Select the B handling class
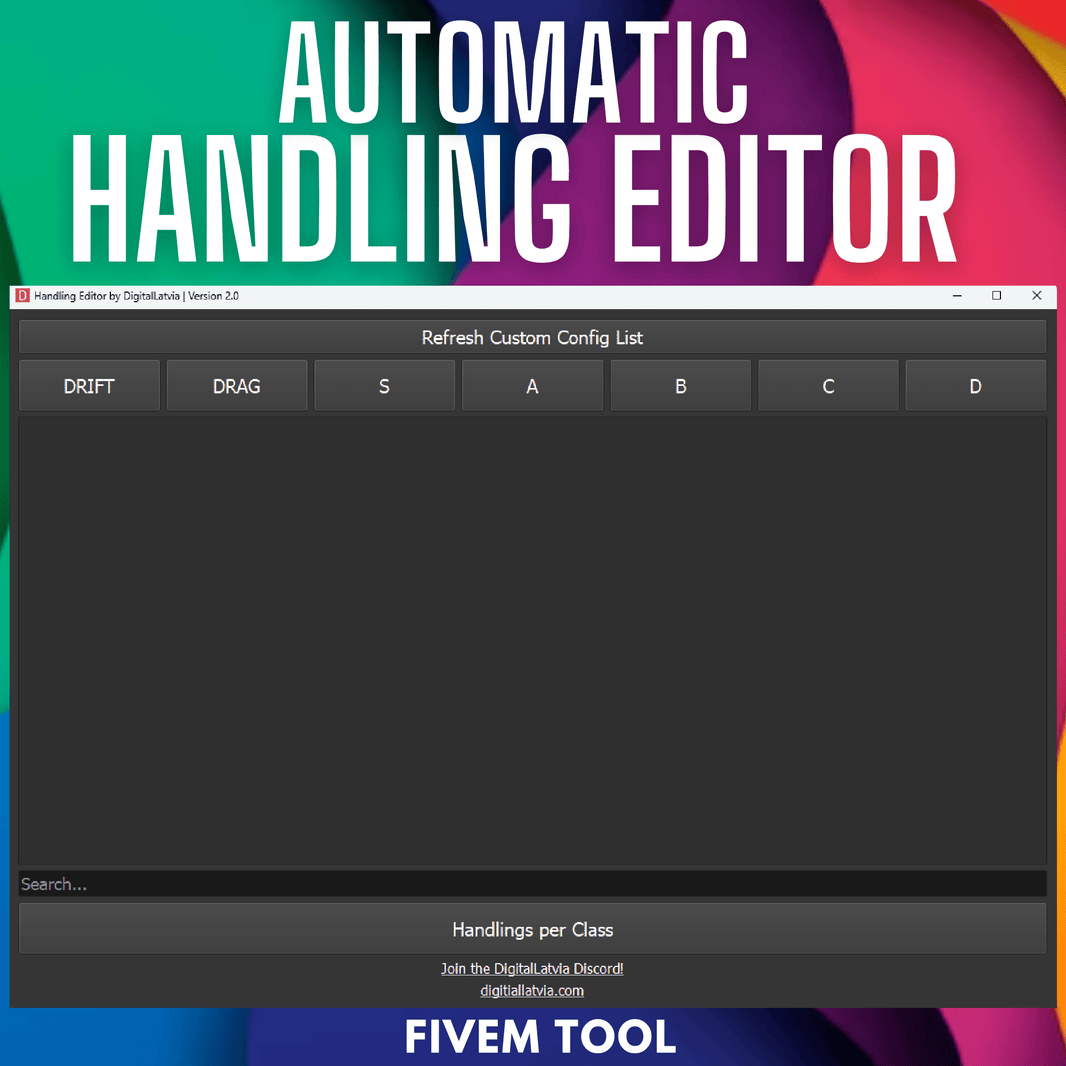The image size is (1066, 1066). tap(680, 385)
